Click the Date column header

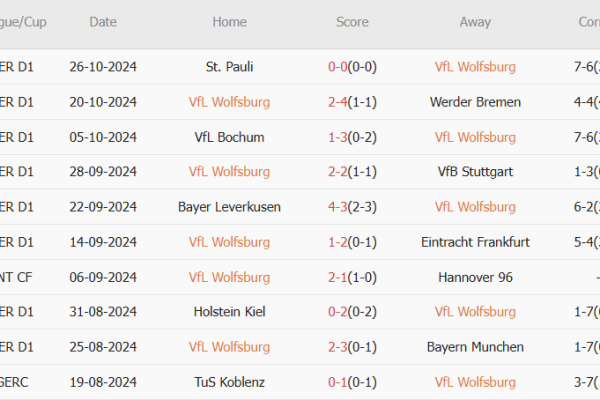(x=102, y=22)
